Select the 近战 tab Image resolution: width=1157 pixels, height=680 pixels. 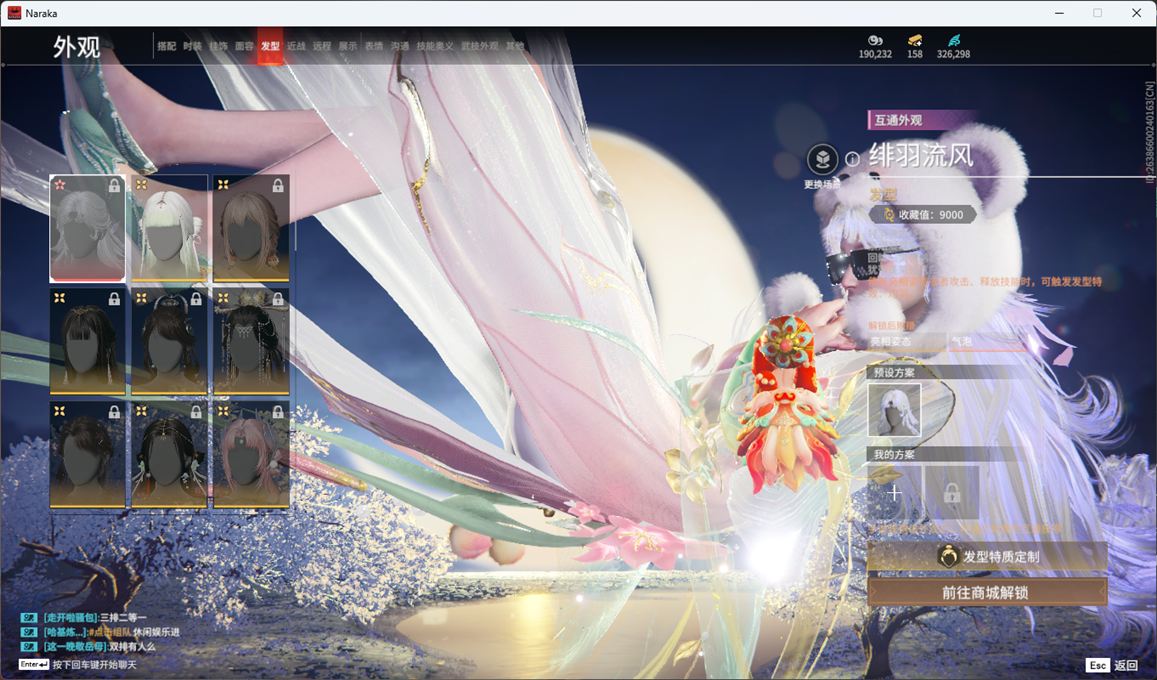point(296,46)
